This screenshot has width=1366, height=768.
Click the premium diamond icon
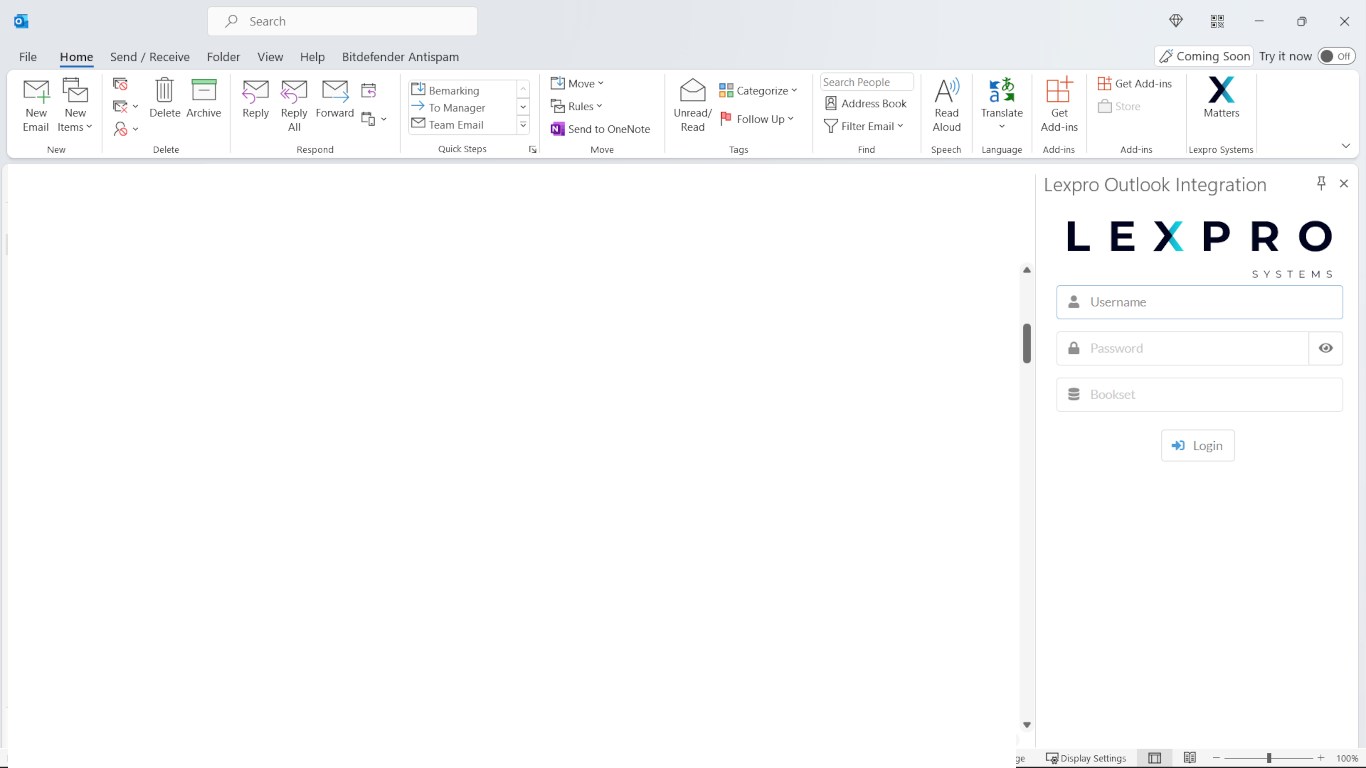(x=1176, y=21)
